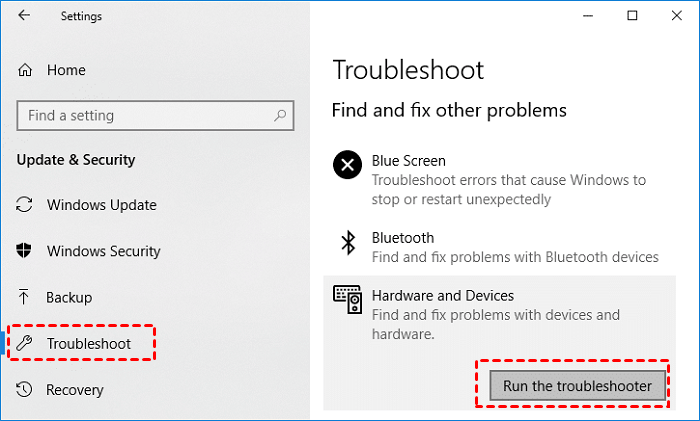Screen dimensions: 700x421
Task: Click the Recovery history icon
Action: click(26, 389)
